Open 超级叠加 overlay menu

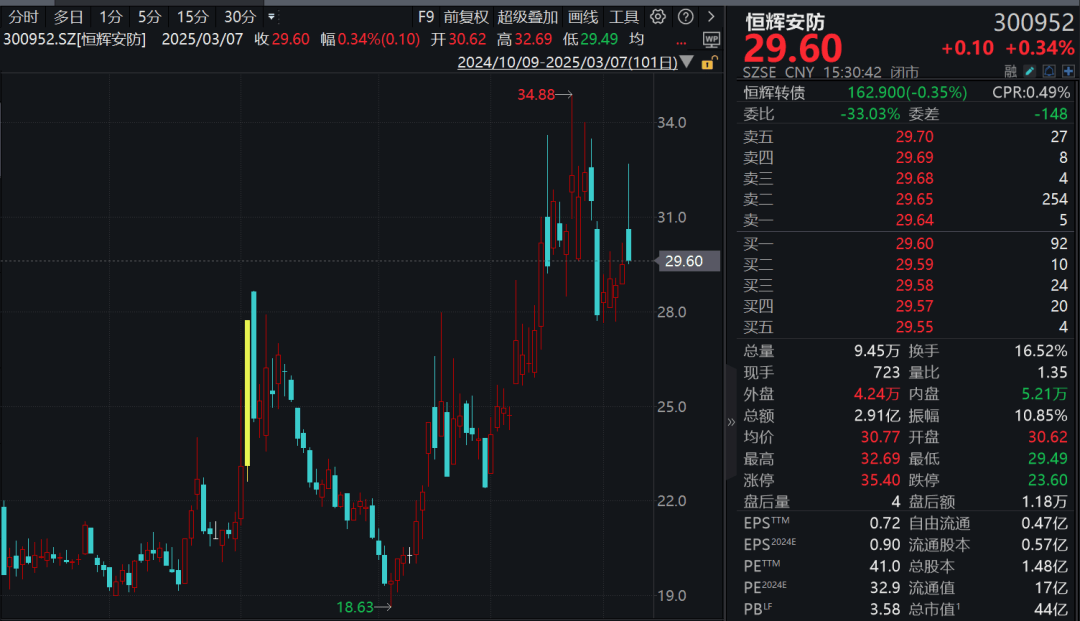pyautogui.click(x=528, y=17)
